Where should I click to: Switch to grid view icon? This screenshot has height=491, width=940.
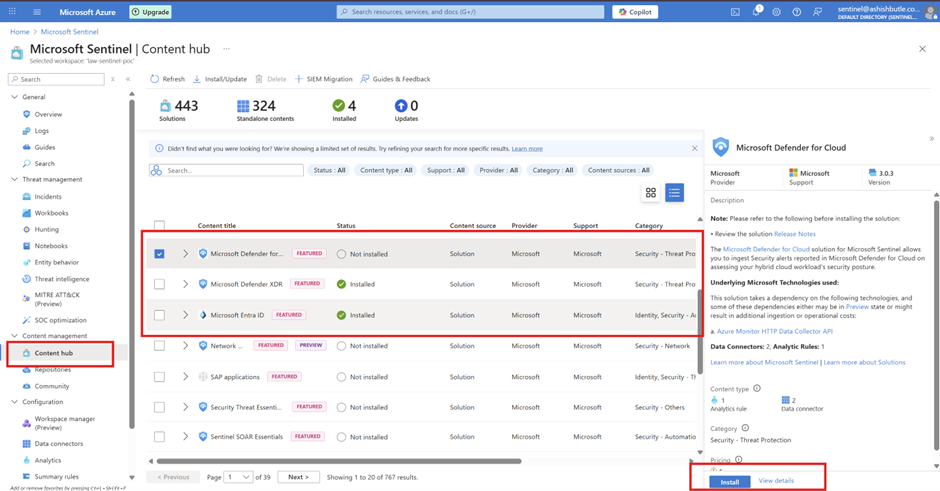pos(651,193)
